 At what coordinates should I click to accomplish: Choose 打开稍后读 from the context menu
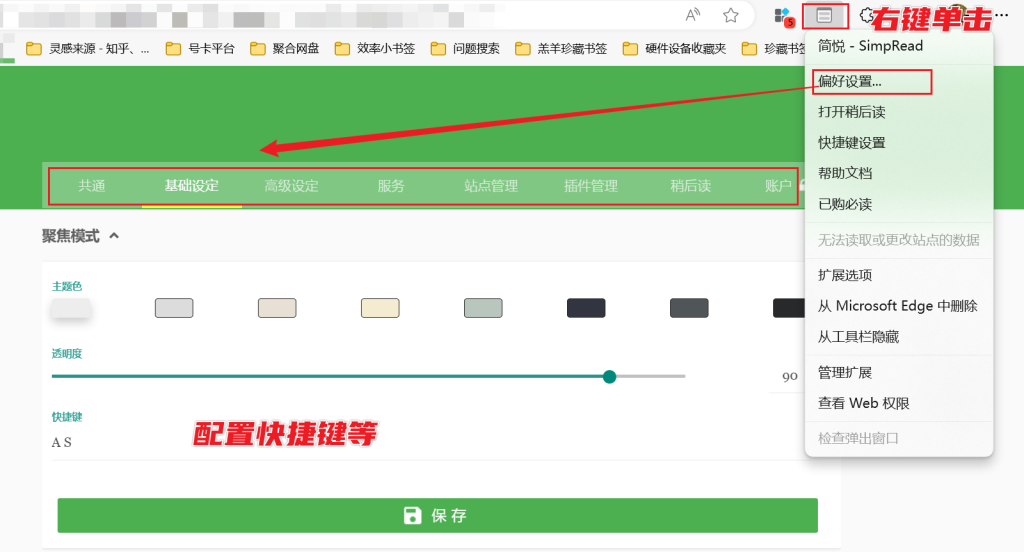click(x=899, y=112)
